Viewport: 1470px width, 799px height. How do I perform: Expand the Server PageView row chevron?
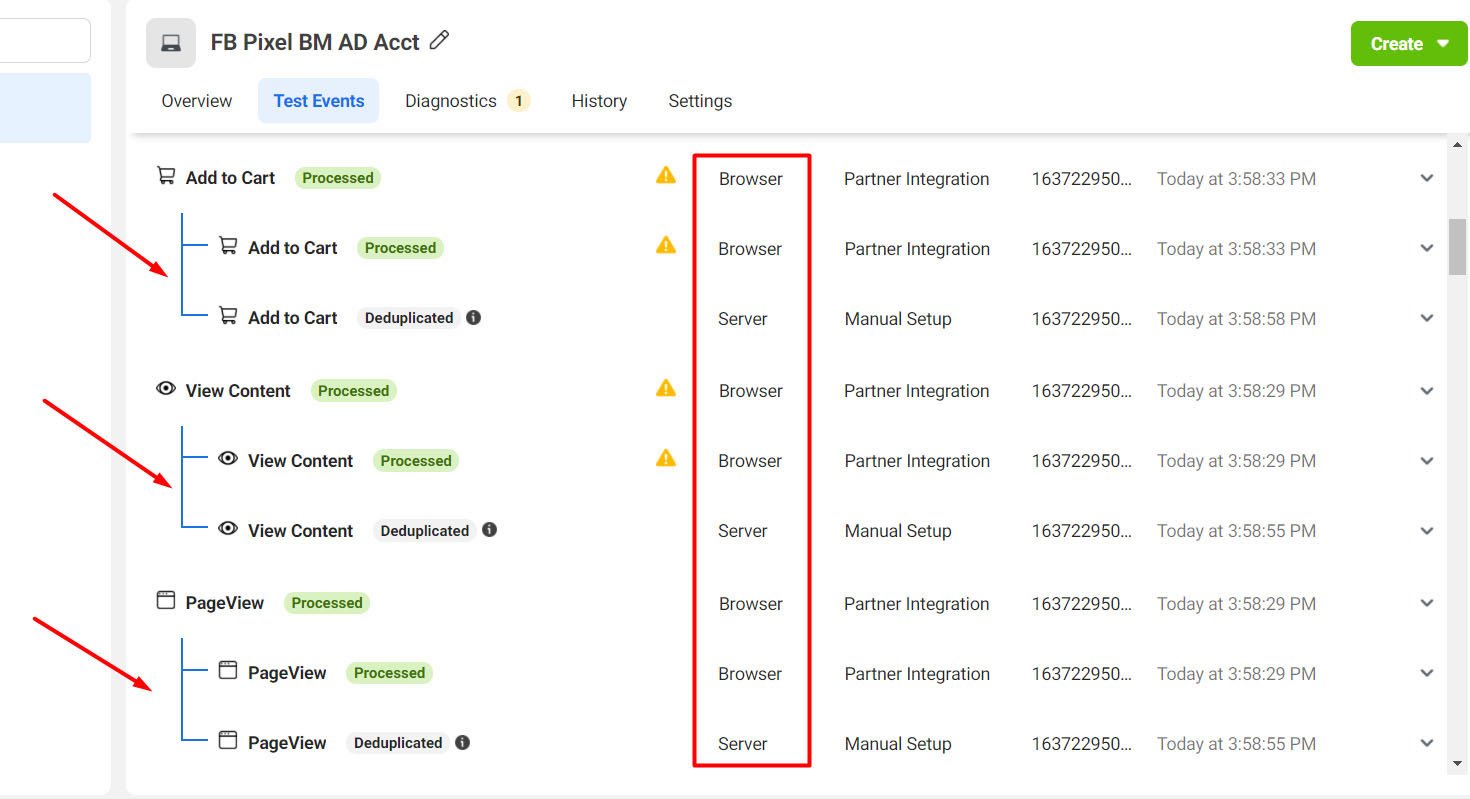pyautogui.click(x=1427, y=744)
